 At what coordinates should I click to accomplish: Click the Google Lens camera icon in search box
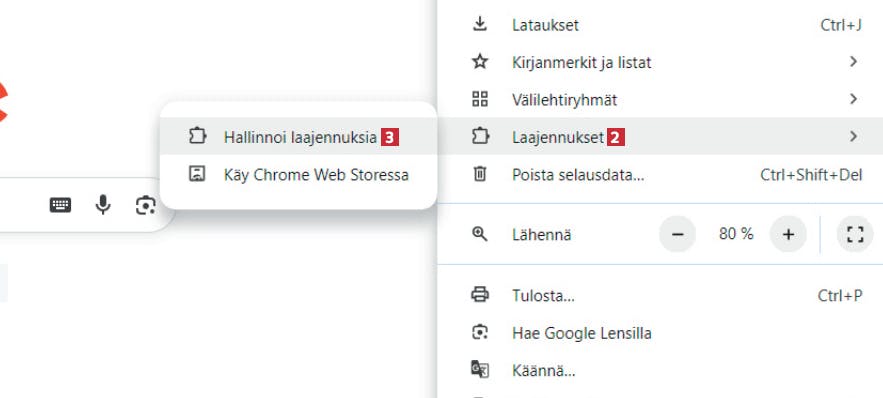[x=146, y=205]
